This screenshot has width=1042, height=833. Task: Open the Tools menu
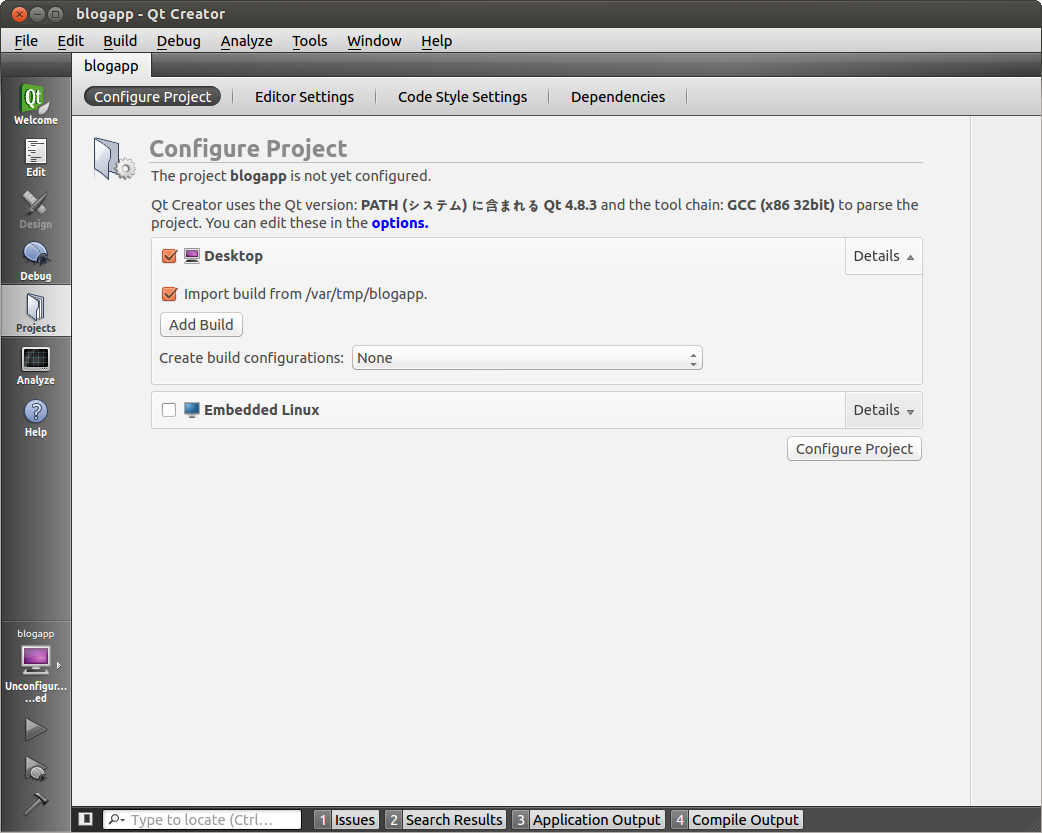310,41
